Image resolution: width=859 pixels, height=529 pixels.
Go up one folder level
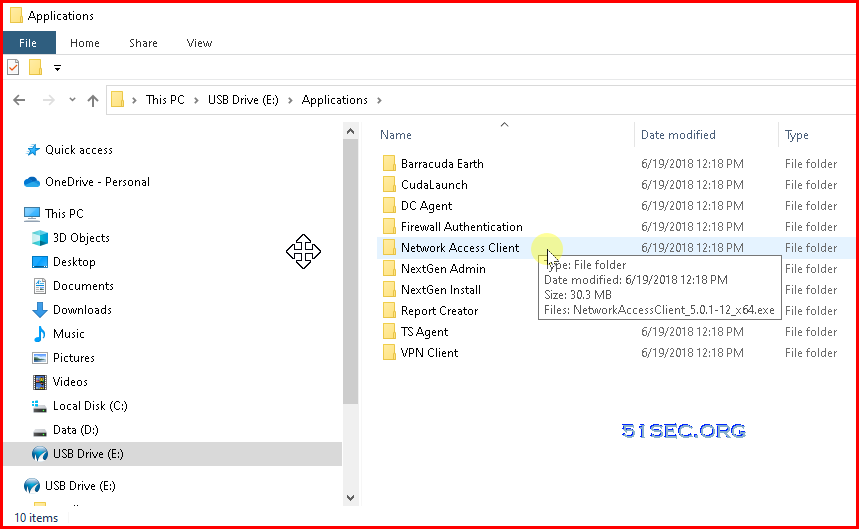pos(93,100)
